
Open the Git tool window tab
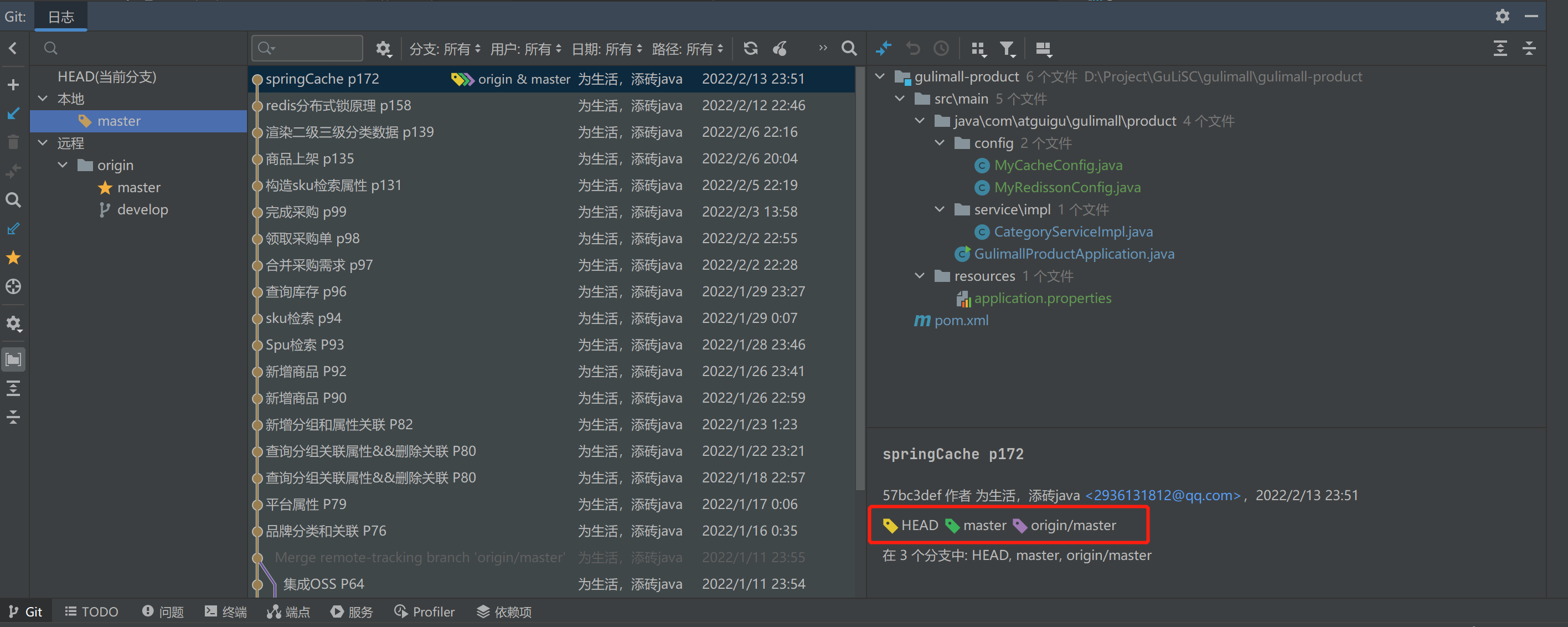[25, 612]
